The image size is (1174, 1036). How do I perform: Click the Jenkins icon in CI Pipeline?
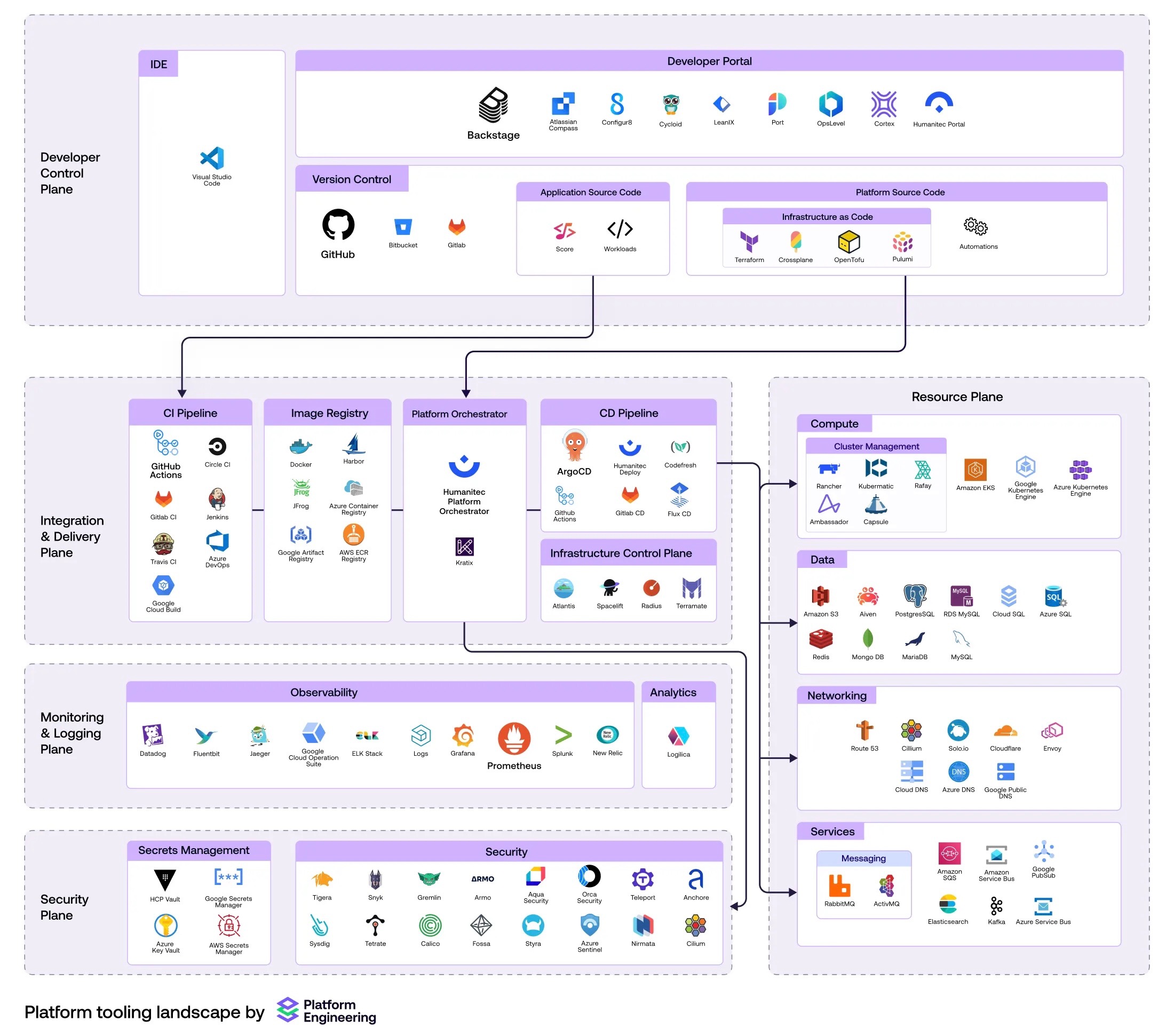click(x=217, y=499)
